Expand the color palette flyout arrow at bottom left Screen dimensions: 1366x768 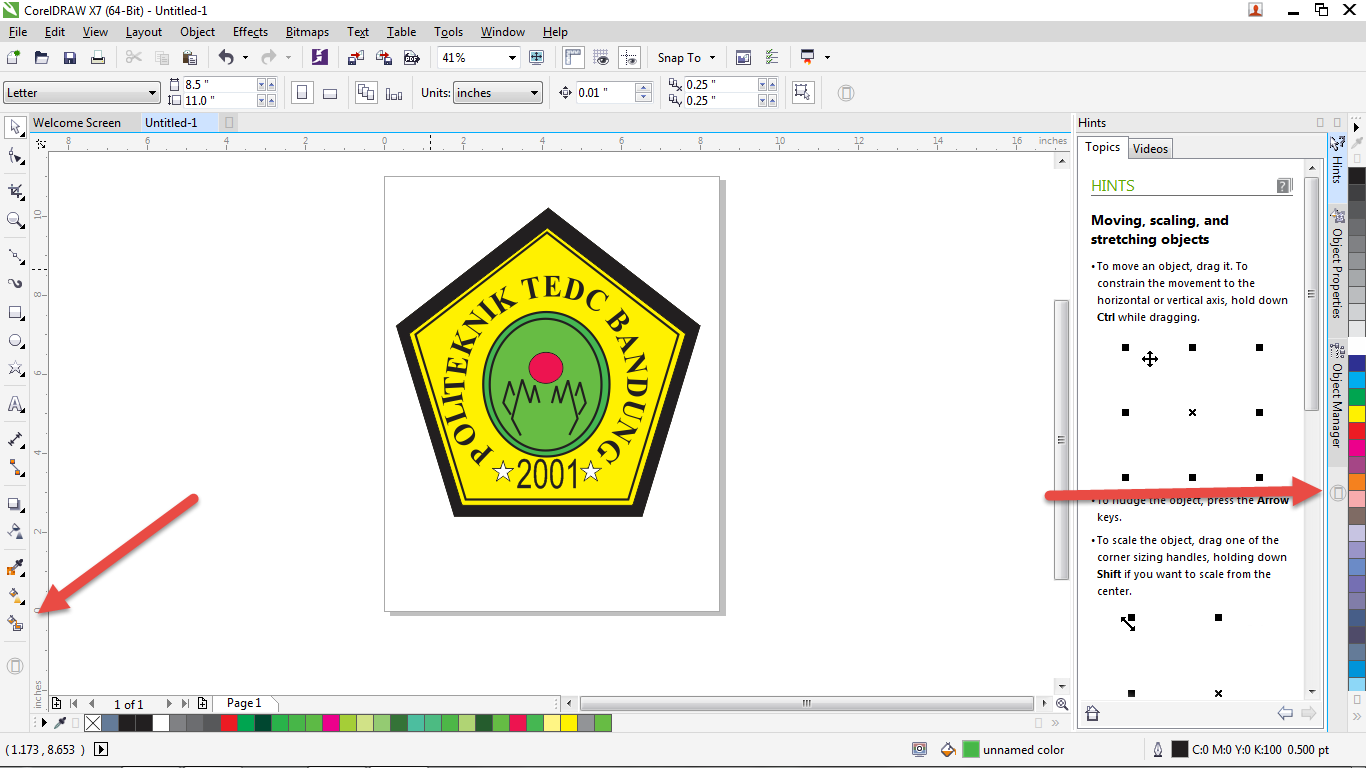tap(43, 722)
